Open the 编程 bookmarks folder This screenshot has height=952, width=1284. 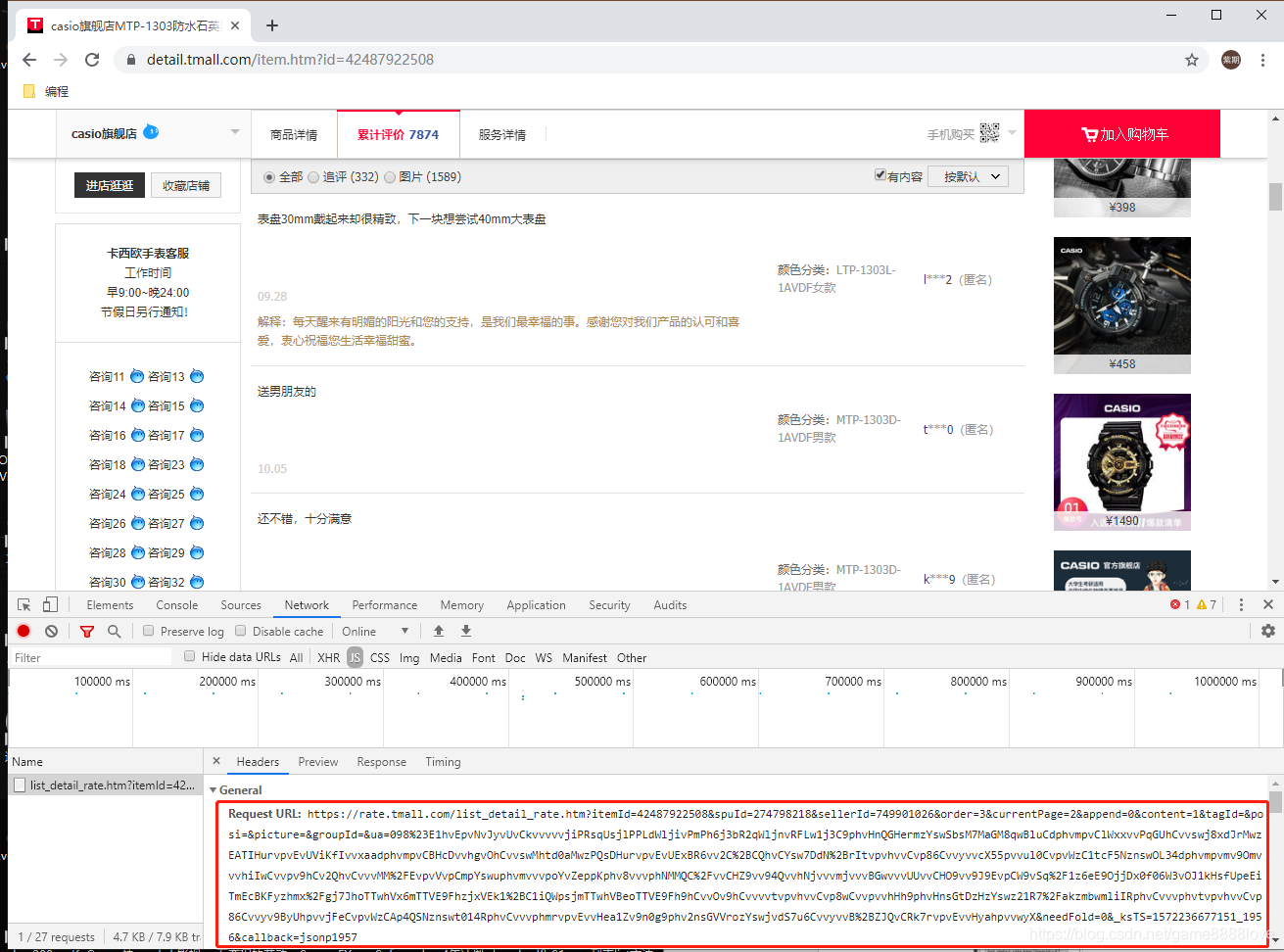[46, 91]
